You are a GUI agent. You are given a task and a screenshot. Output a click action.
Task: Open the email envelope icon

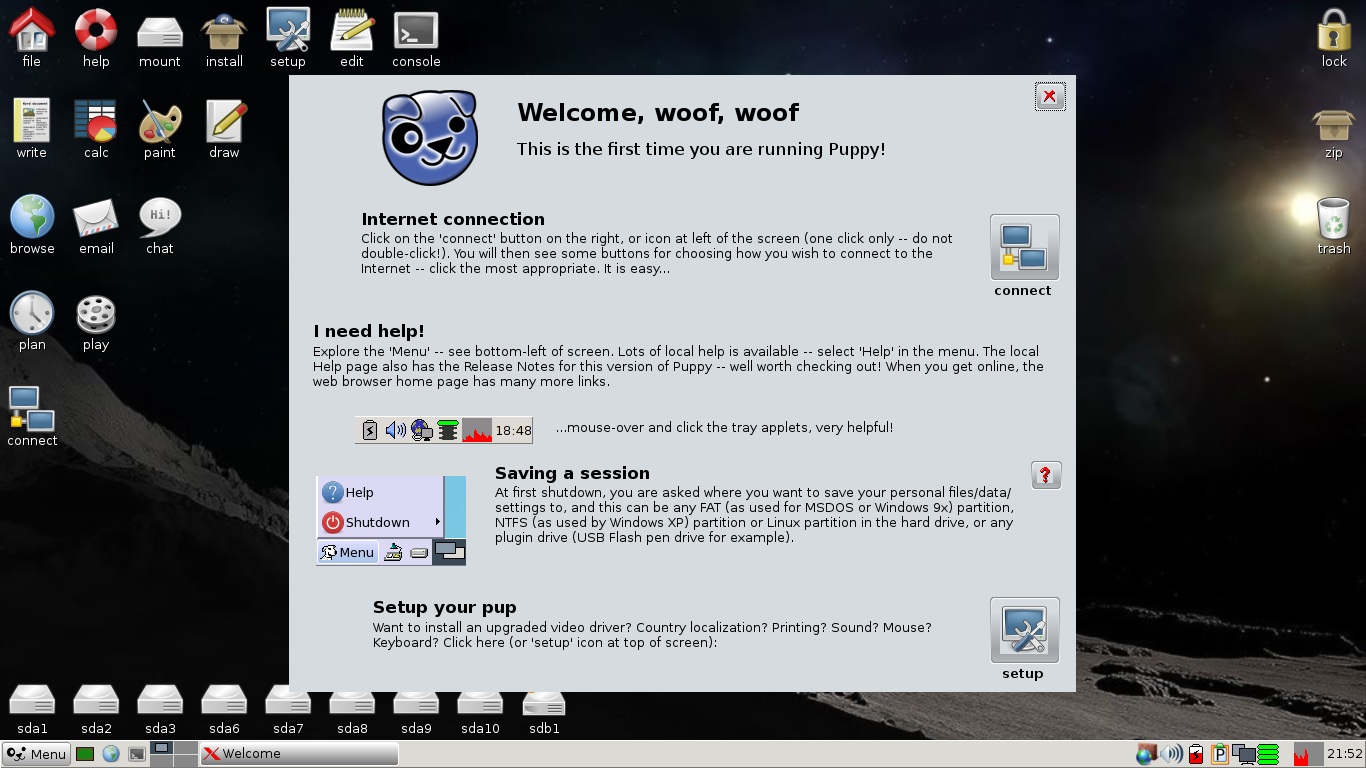[96, 217]
